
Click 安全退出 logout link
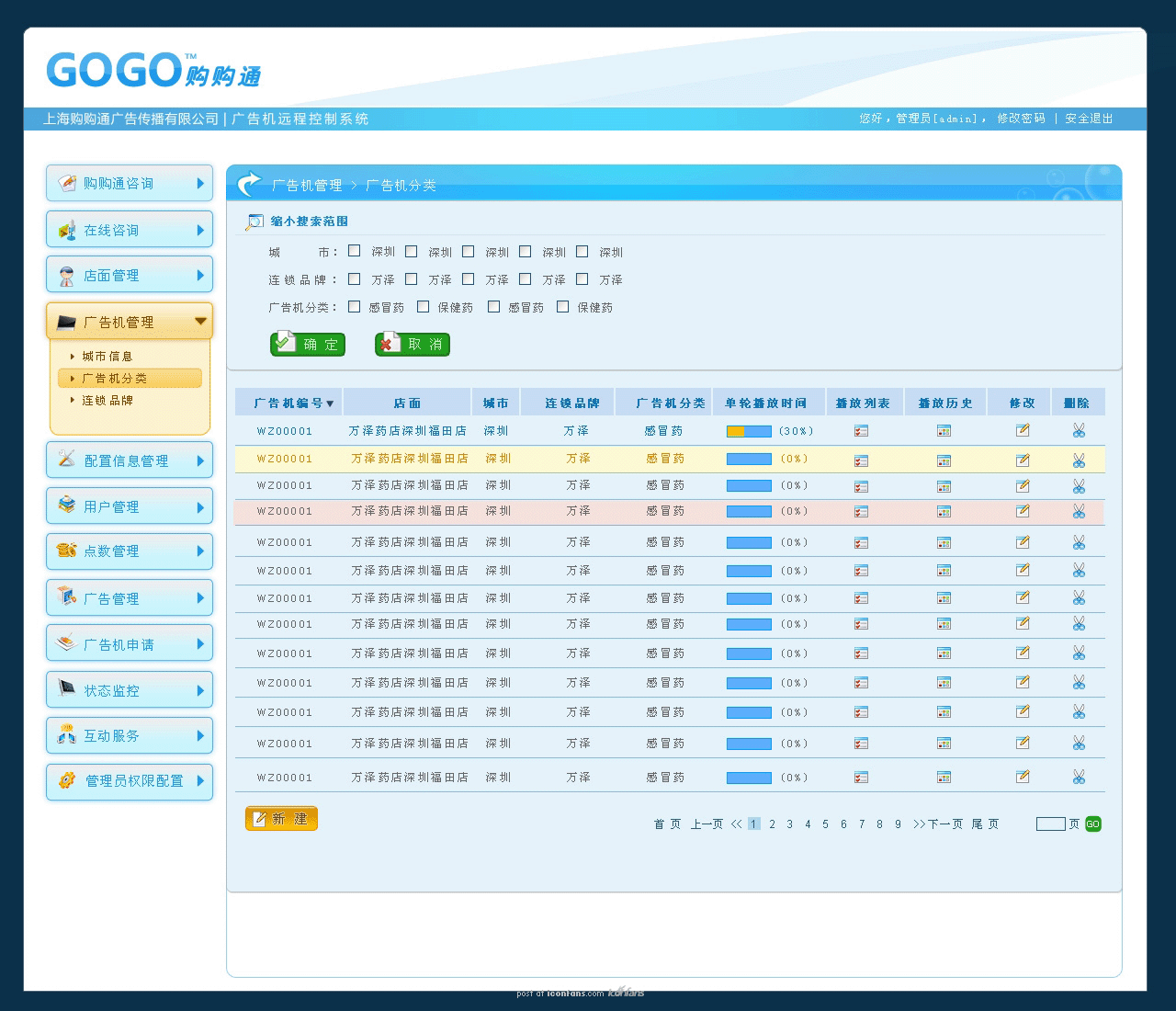(1089, 119)
